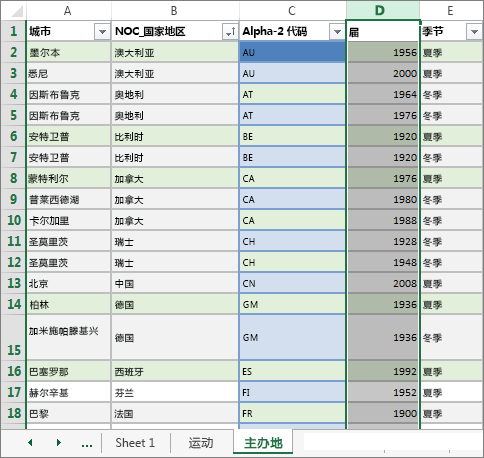Select column A header
Viewport: 484px width, 458px height.
click(x=68, y=11)
